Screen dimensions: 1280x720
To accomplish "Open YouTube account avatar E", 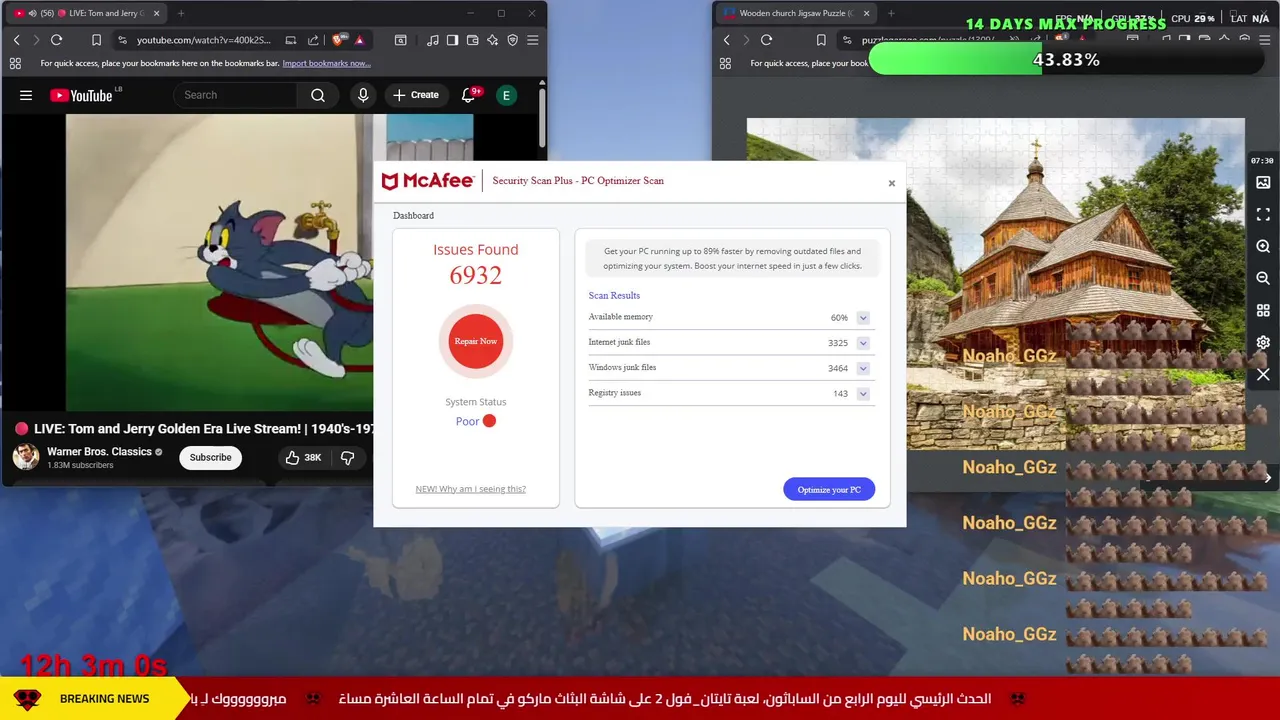I will coord(506,95).
